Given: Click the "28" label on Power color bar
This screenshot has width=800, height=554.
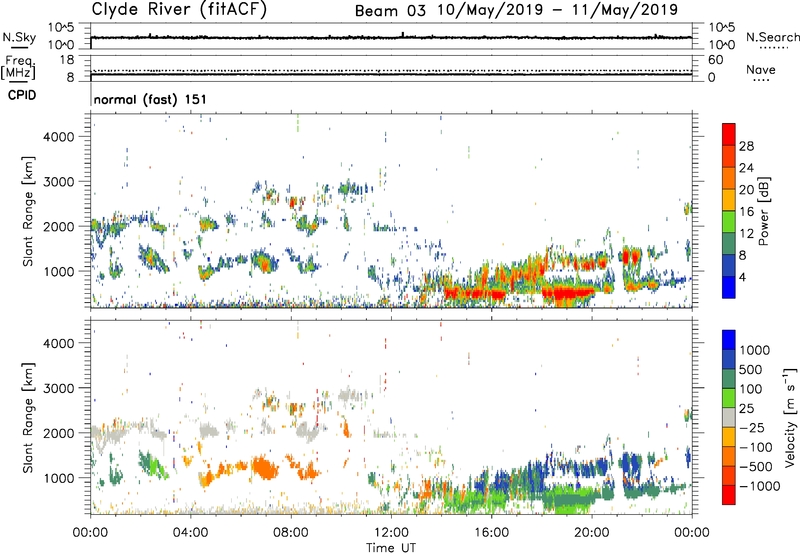Looking at the screenshot, I should click(x=746, y=146).
